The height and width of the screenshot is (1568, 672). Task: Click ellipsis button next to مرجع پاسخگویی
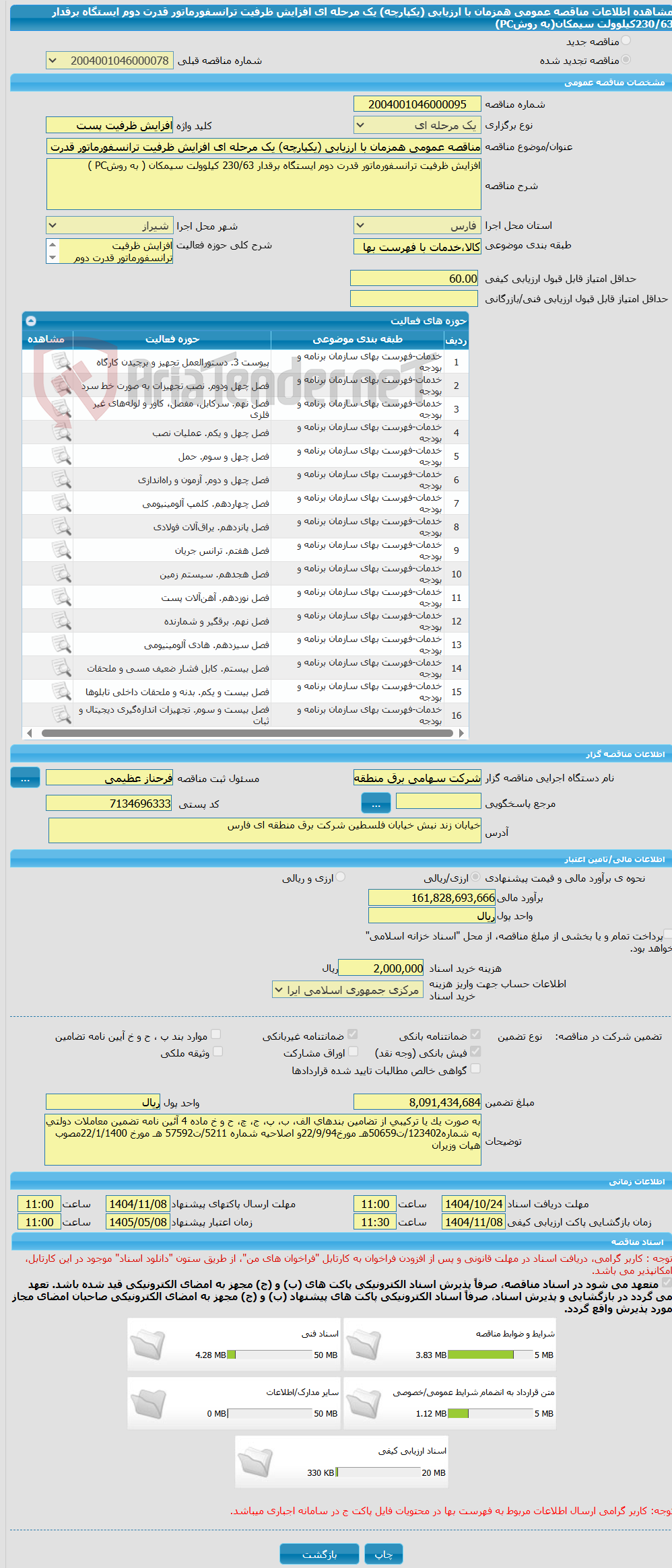(x=376, y=802)
